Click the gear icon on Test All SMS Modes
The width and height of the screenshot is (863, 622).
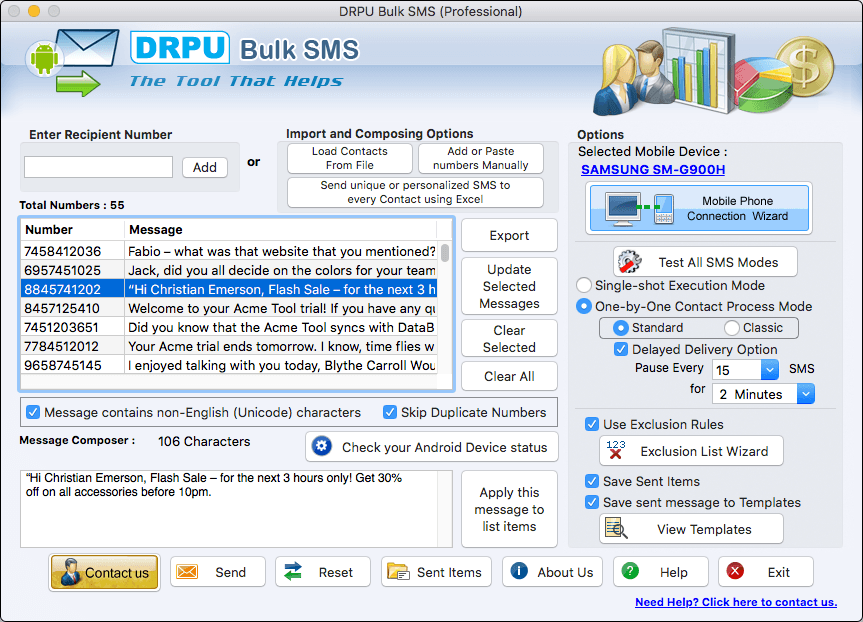click(x=630, y=262)
